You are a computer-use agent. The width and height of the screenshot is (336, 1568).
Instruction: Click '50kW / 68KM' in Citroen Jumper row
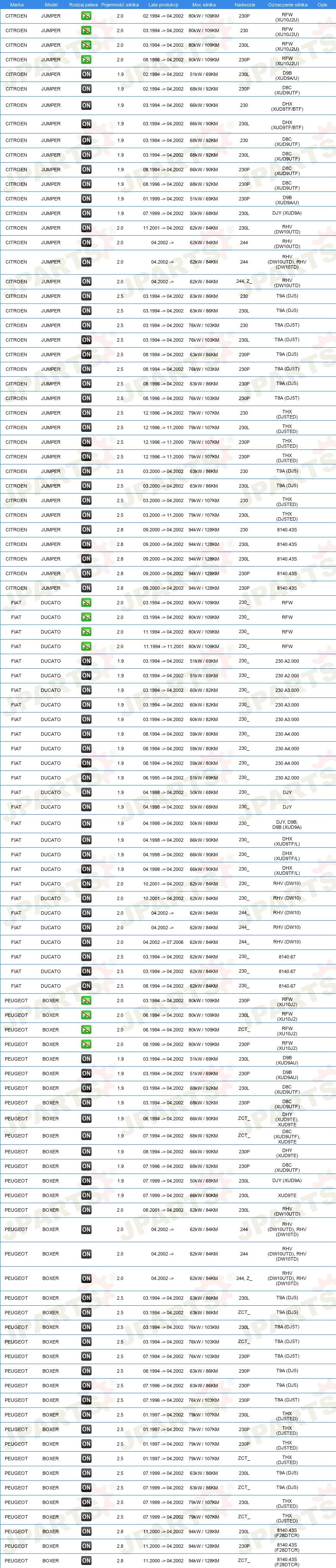[x=204, y=213]
